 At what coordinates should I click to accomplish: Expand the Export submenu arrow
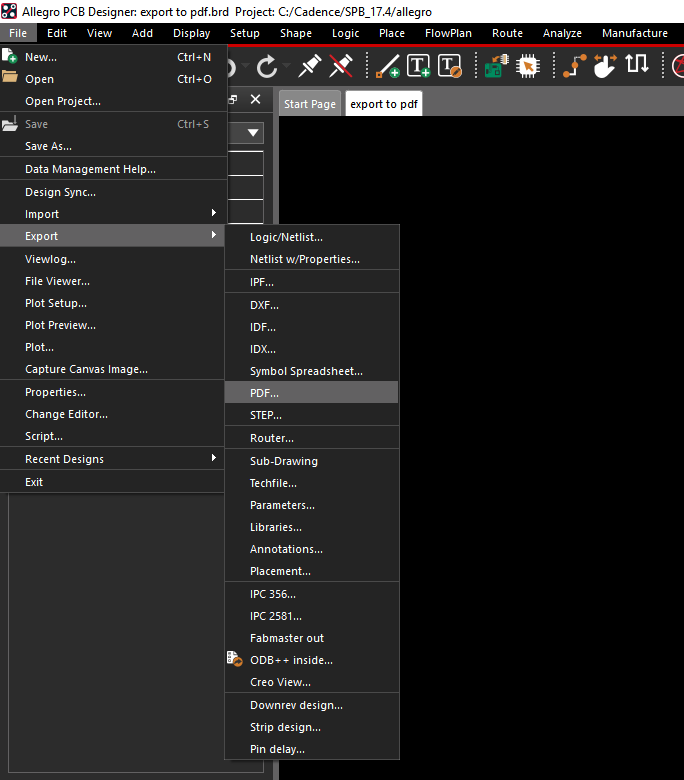click(x=213, y=234)
